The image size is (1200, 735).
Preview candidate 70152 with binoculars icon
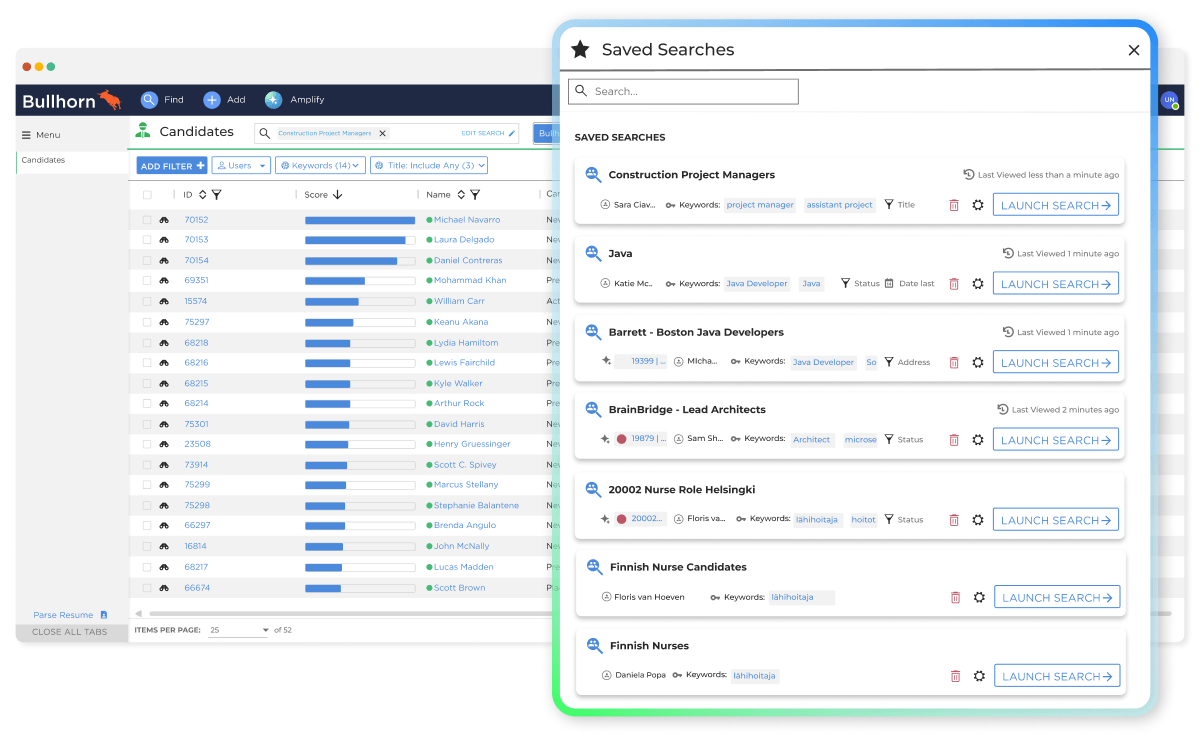click(164, 220)
